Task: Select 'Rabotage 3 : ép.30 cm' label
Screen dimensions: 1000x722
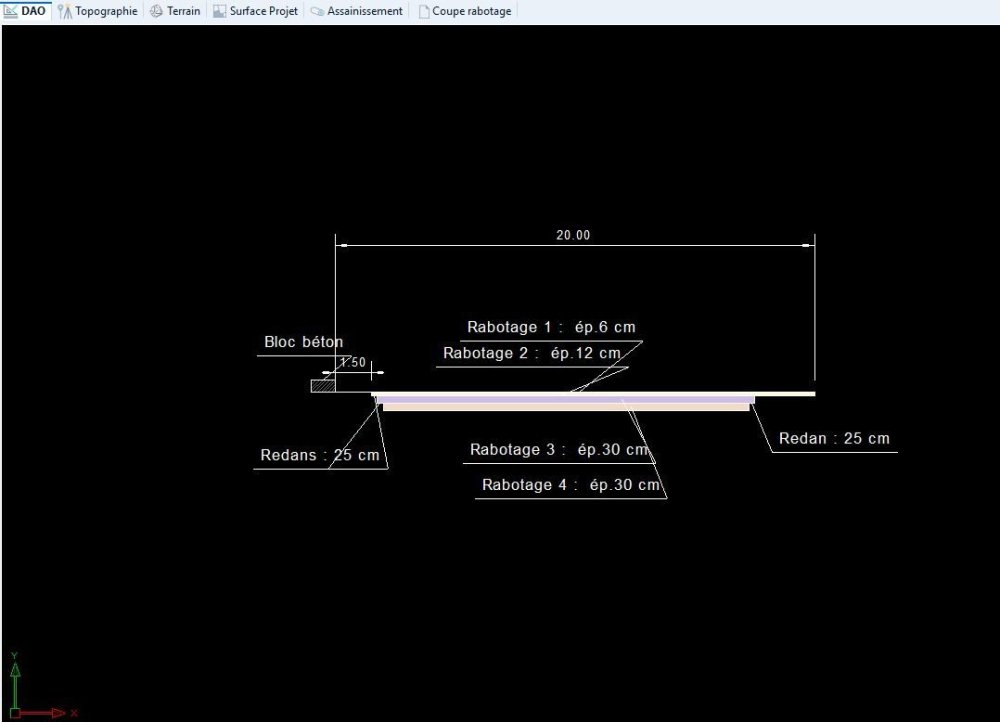Action: 559,450
